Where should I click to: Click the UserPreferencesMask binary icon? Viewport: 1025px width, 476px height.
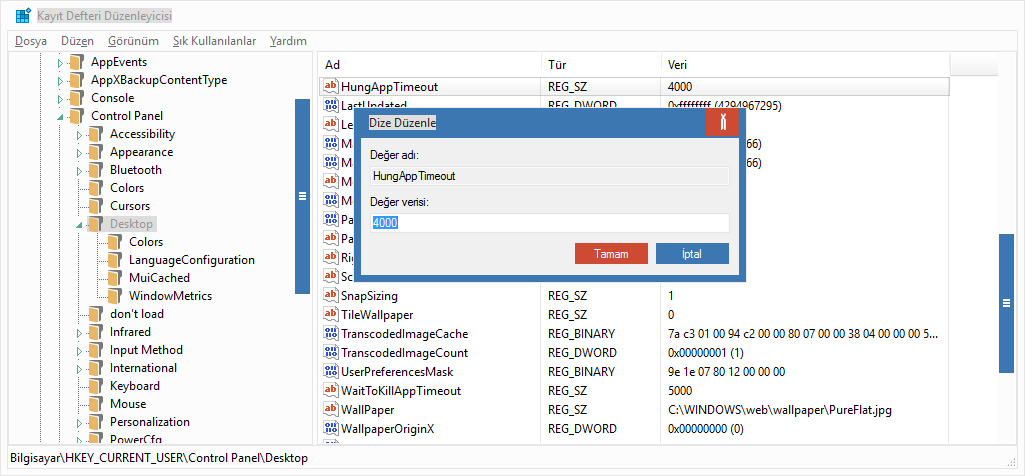(331, 372)
